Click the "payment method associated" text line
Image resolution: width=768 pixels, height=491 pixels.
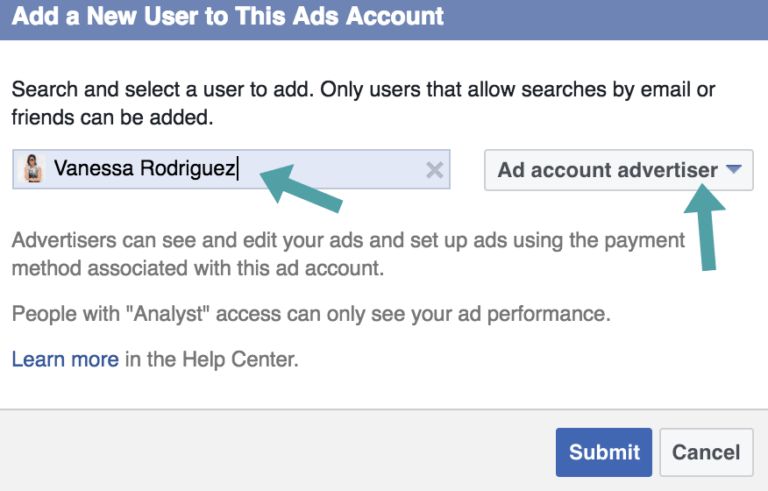click(198, 269)
